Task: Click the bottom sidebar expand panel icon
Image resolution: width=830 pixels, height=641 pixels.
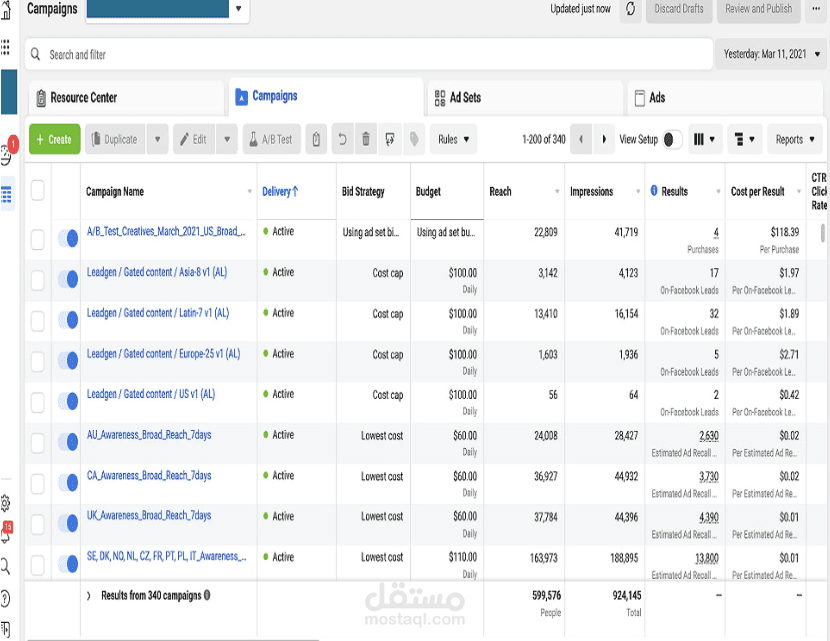Action: pos(6,630)
